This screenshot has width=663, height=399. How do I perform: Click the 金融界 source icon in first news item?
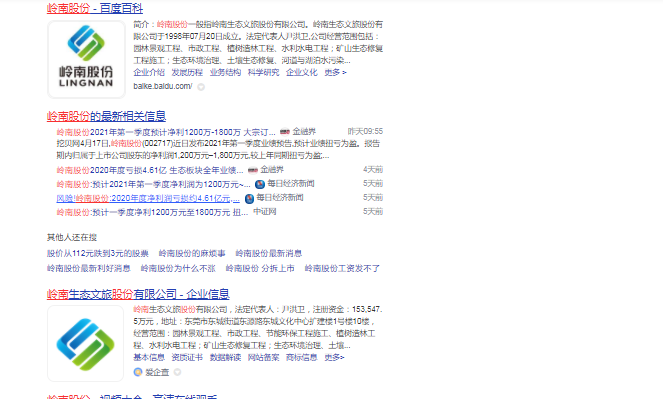point(285,131)
